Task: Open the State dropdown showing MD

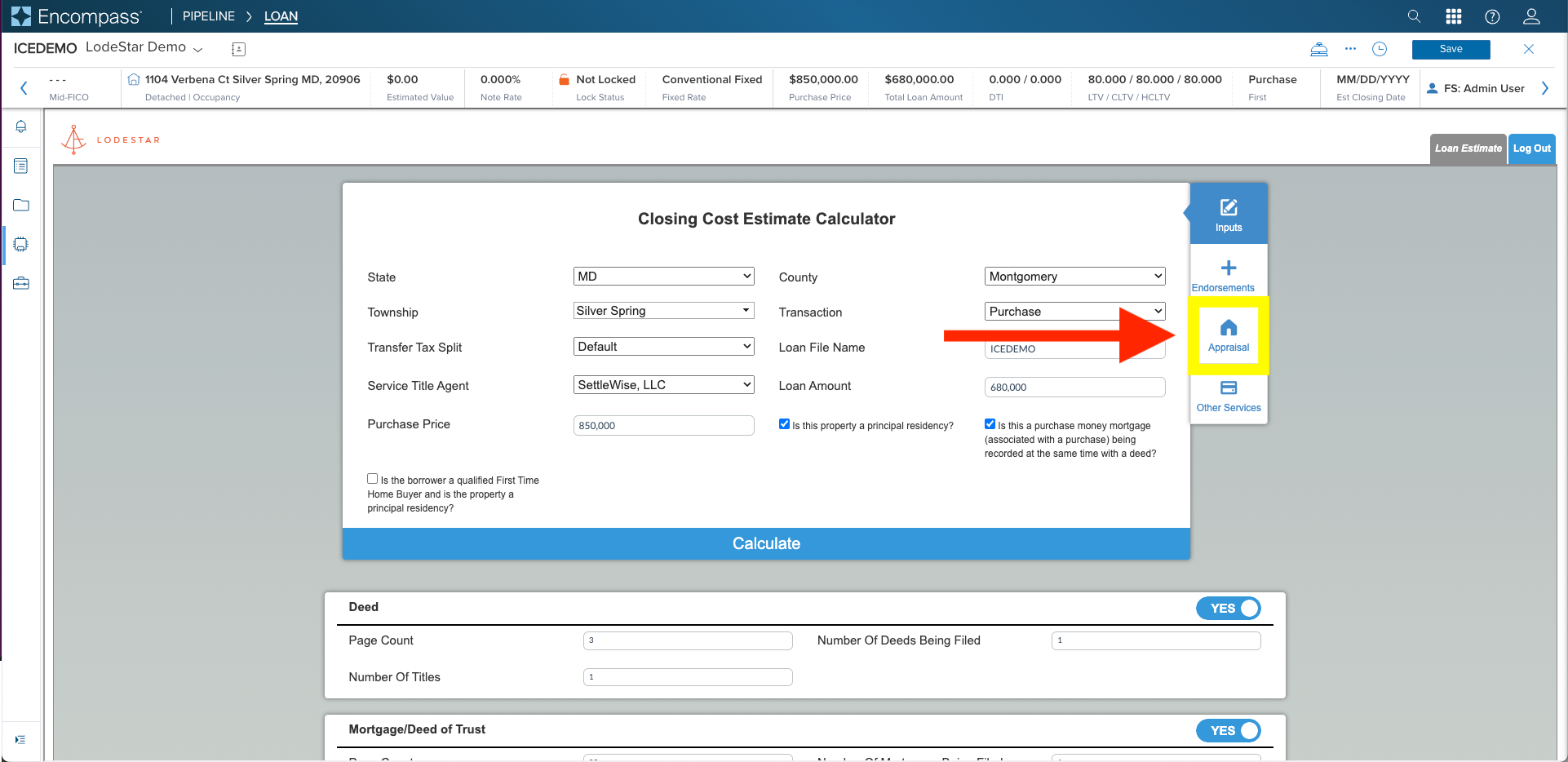Action: tap(664, 277)
